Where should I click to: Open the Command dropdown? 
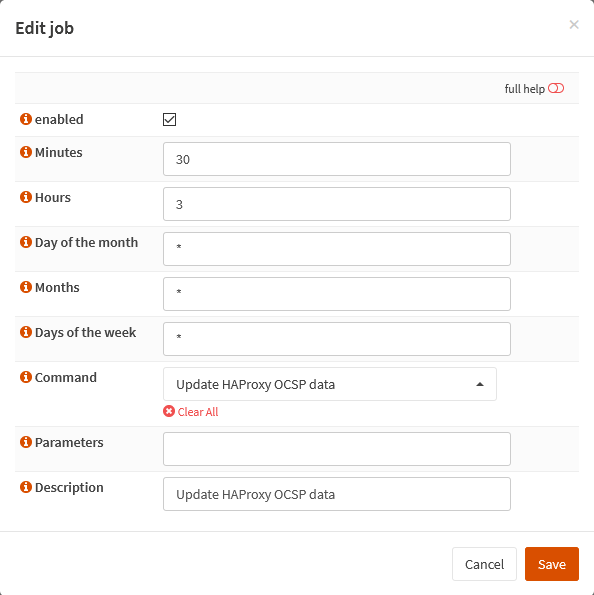pos(329,384)
